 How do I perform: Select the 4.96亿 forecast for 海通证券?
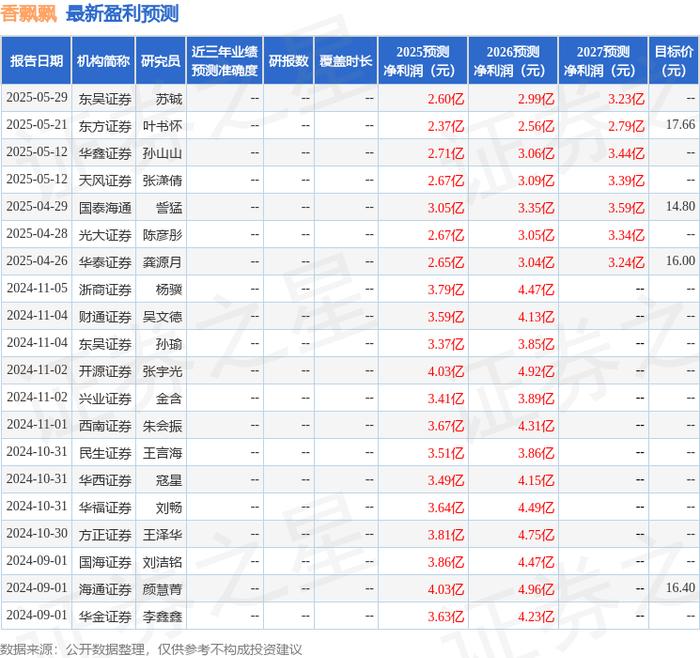pyautogui.click(x=536, y=589)
